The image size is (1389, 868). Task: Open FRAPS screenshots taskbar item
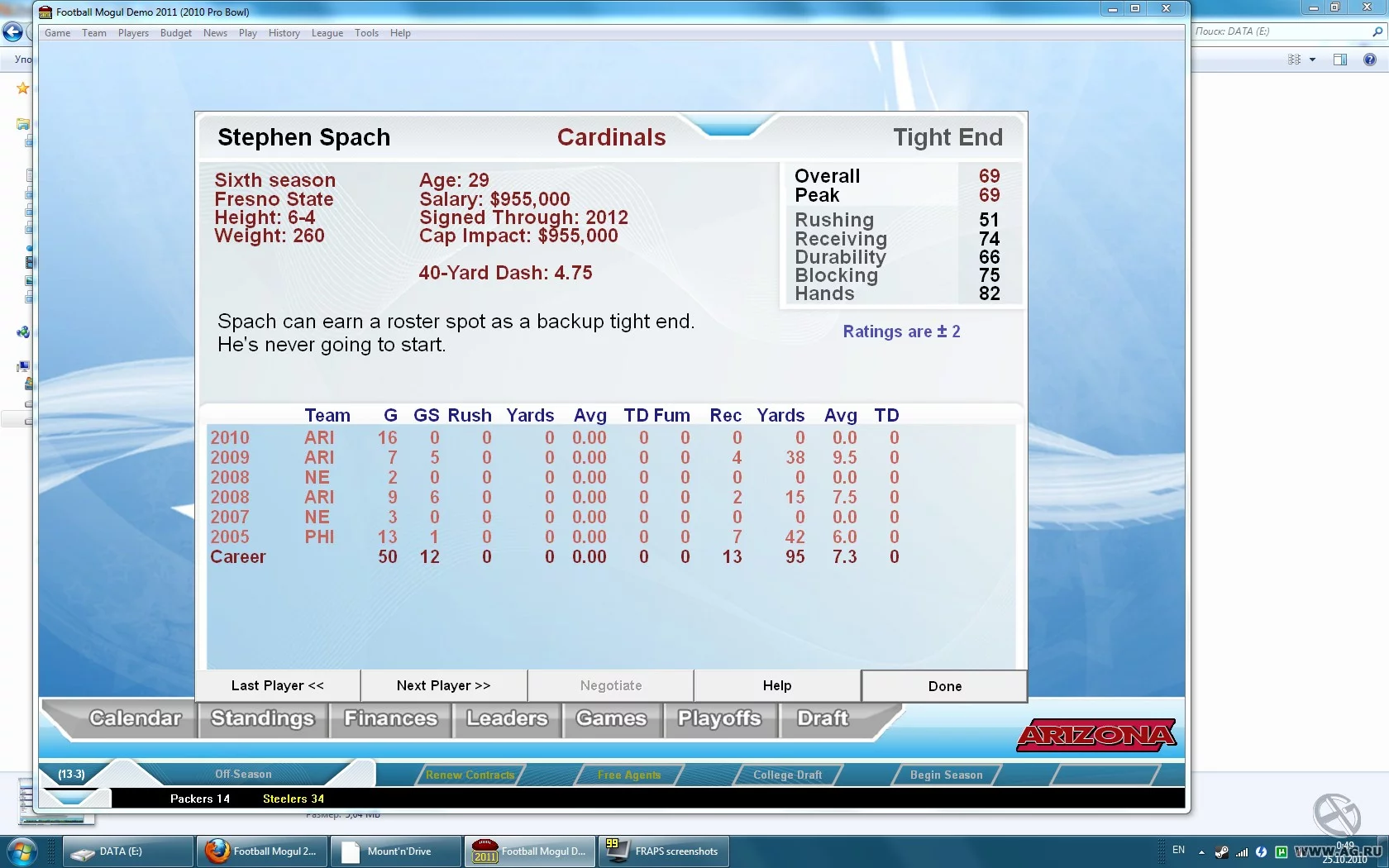664,851
